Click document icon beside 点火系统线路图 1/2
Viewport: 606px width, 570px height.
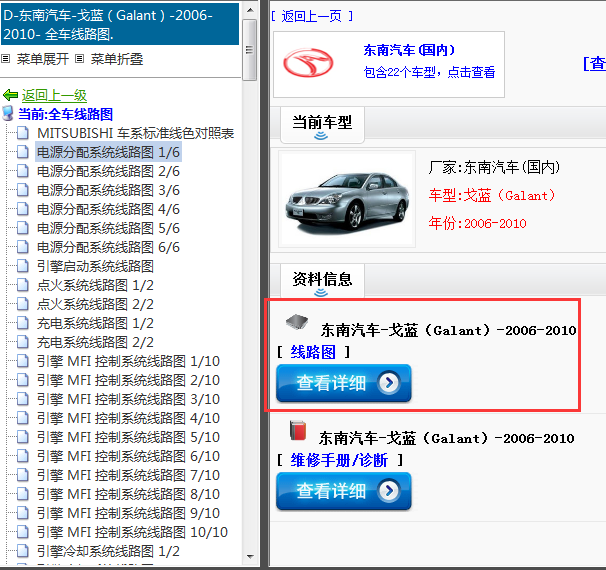[x=23, y=285]
